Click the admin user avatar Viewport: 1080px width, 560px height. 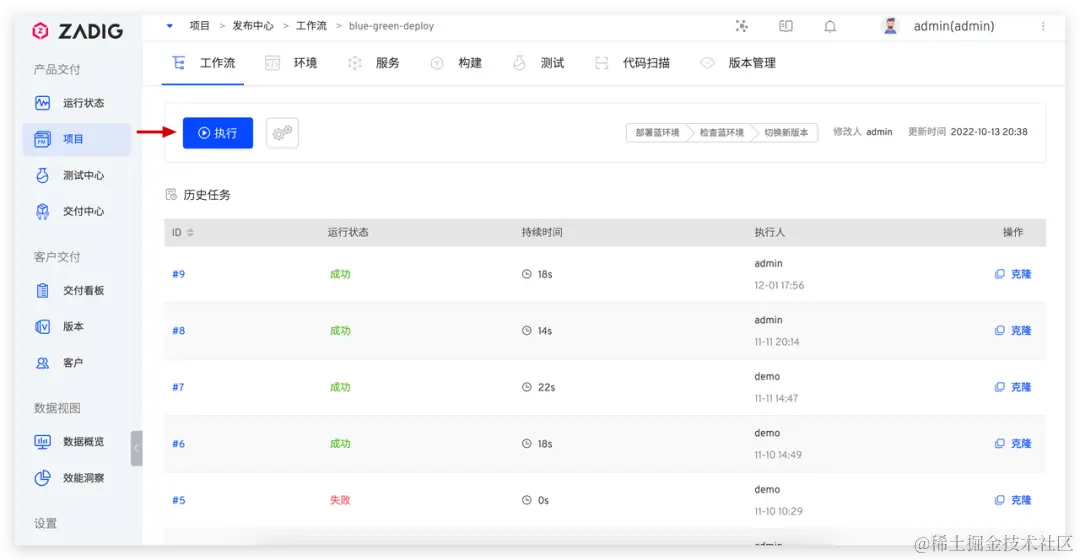coord(891,26)
